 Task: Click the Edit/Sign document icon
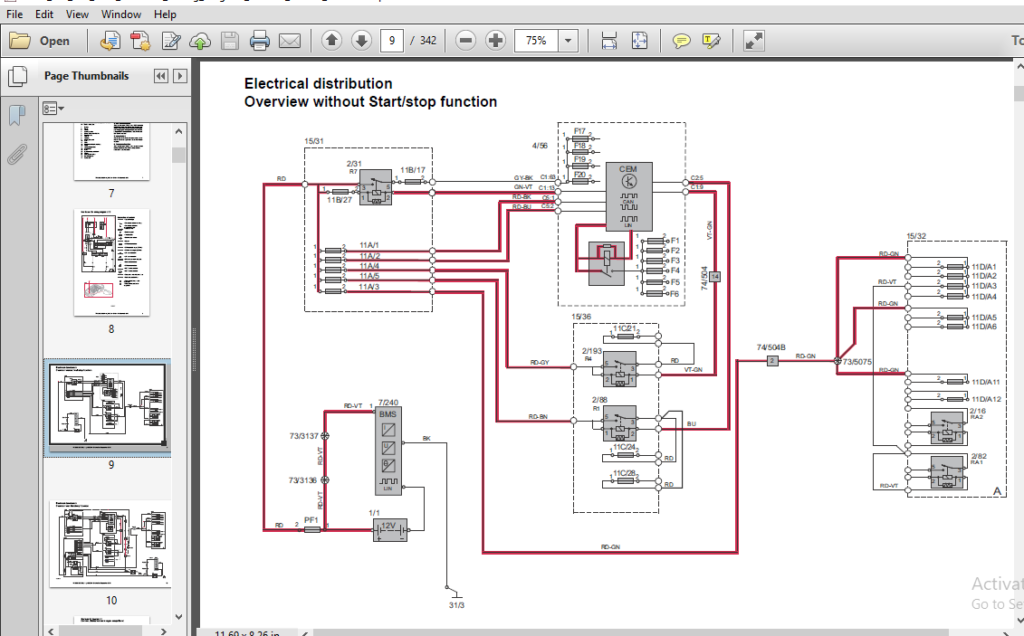pos(170,41)
